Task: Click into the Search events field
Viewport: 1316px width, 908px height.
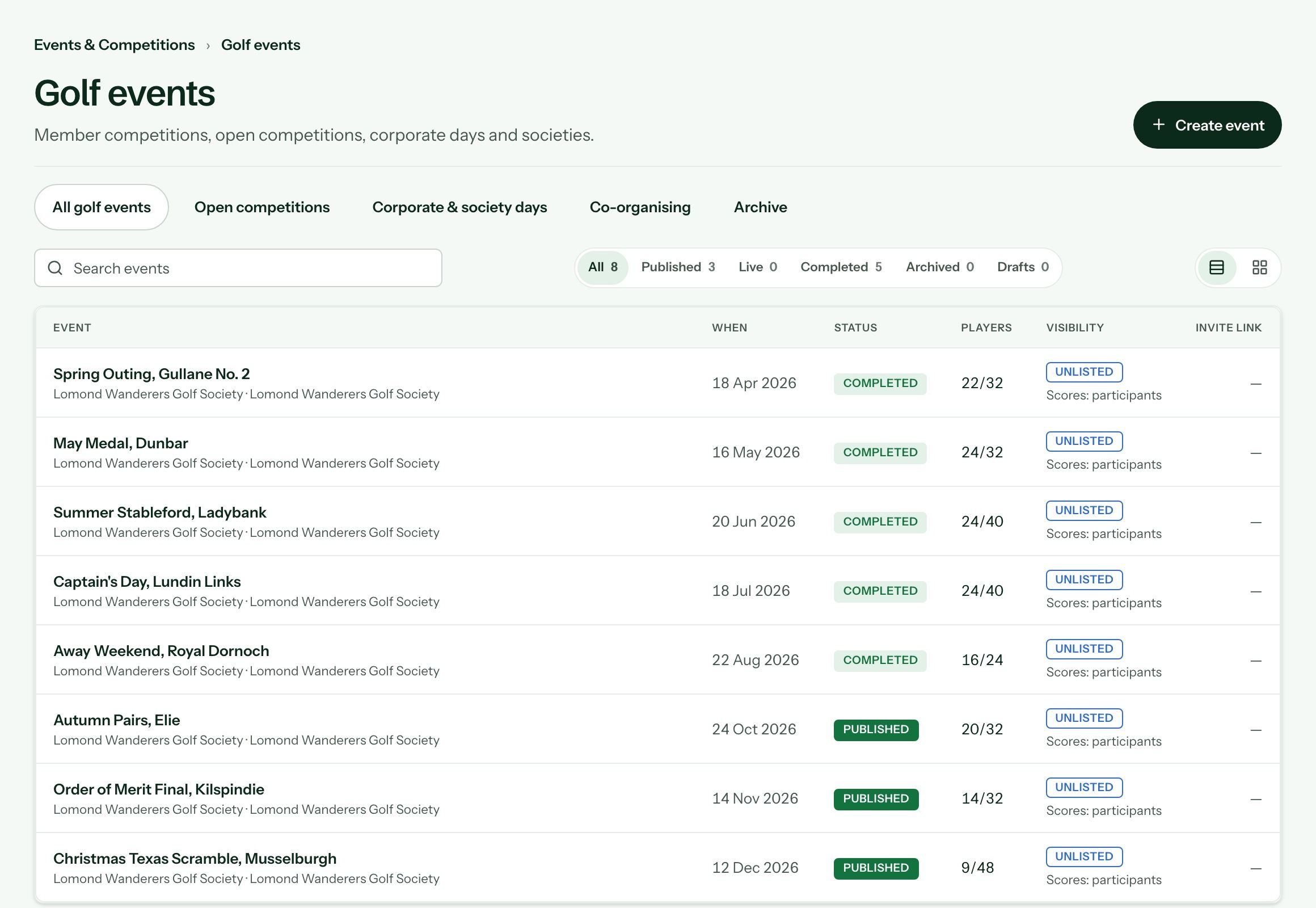Action: coord(238,268)
